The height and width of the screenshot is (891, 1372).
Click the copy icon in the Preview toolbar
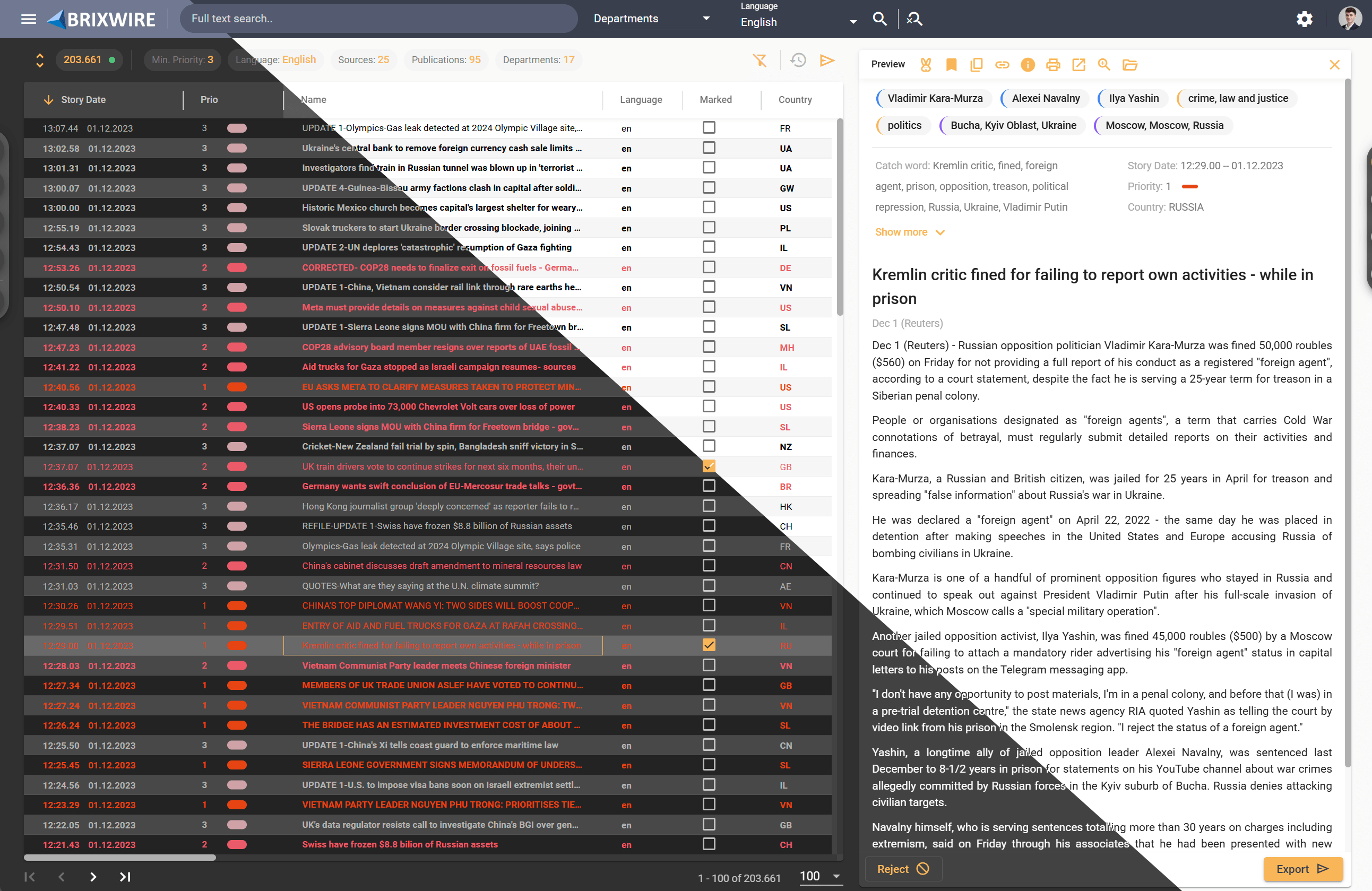977,65
